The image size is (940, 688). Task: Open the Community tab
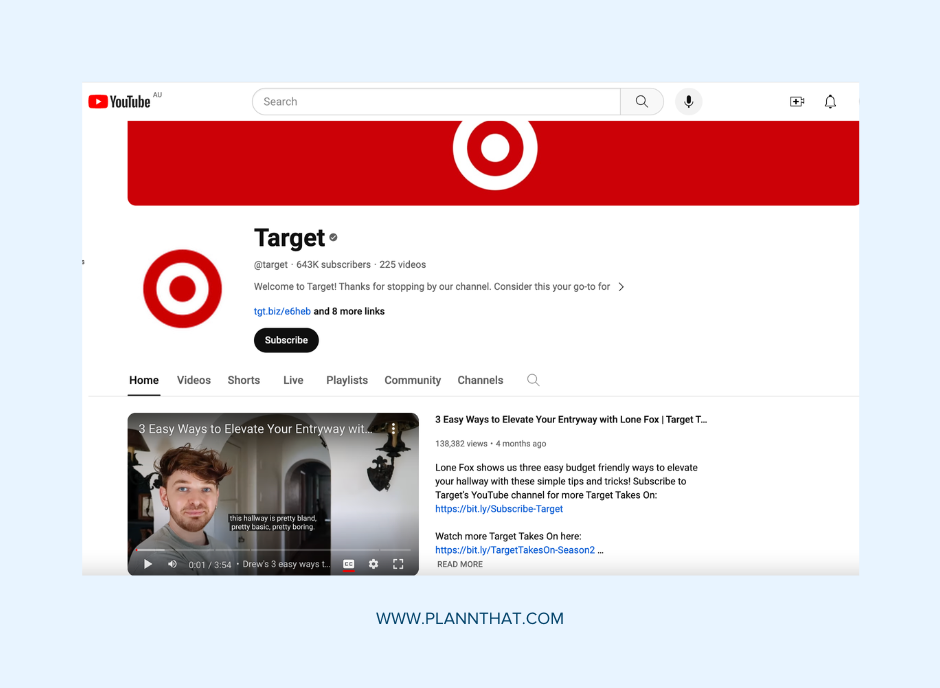coord(412,380)
